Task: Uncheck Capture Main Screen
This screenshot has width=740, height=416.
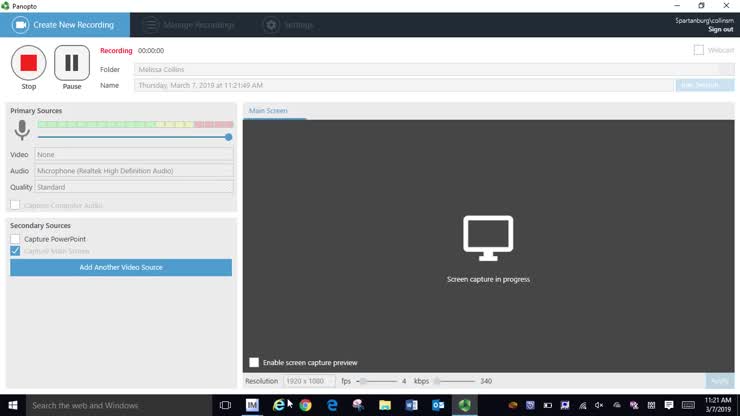Action: coord(15,251)
